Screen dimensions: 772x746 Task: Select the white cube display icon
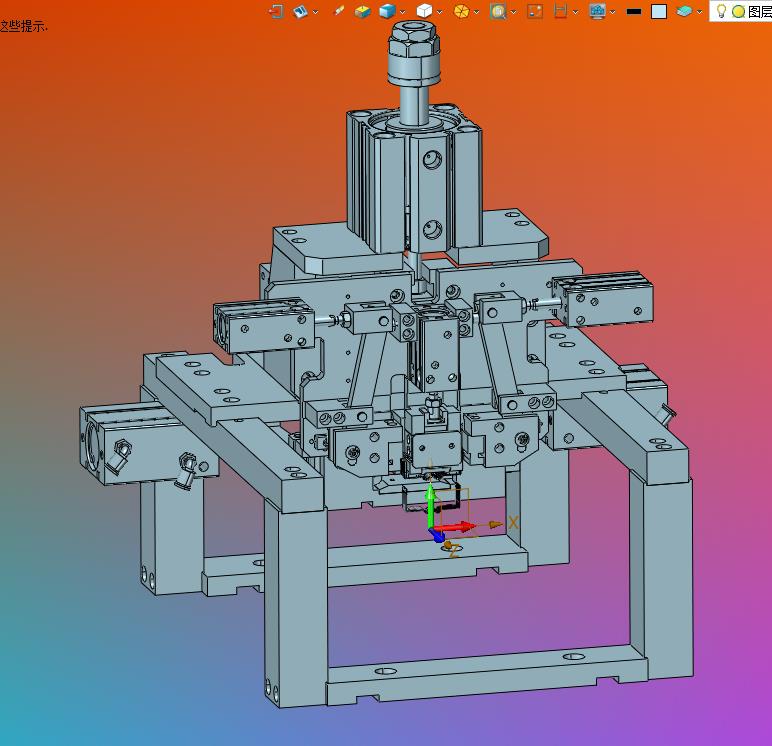coord(424,11)
